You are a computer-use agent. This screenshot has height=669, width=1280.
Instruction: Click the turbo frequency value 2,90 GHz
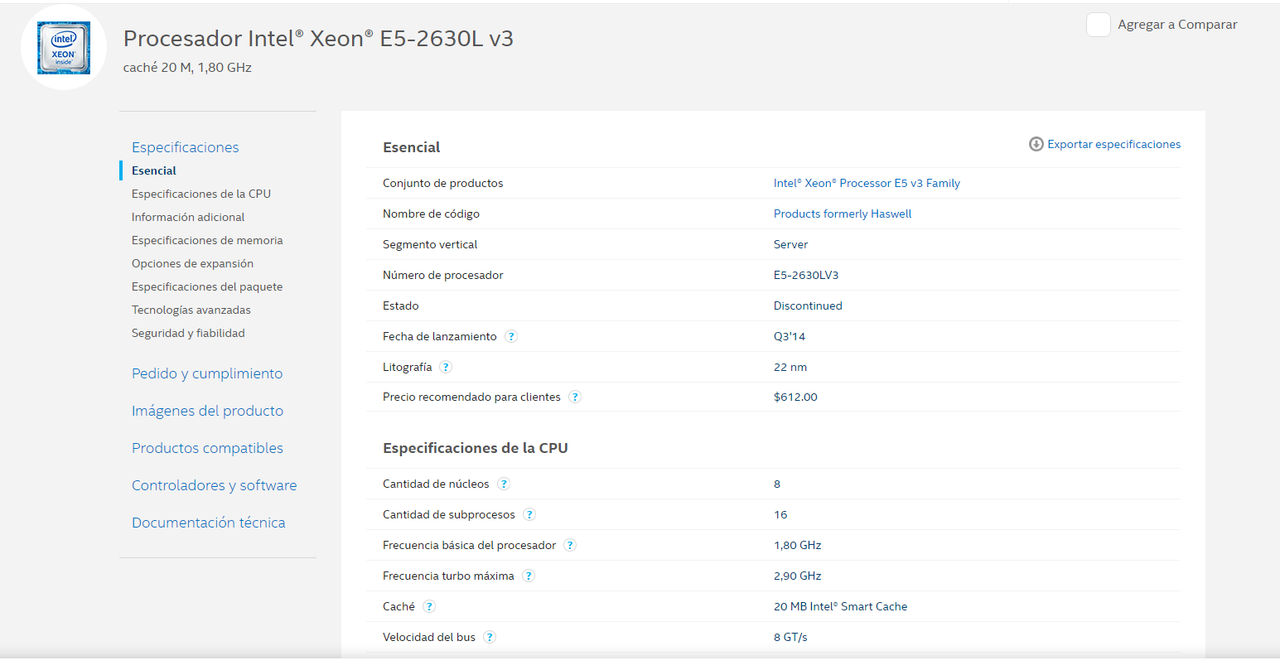click(x=797, y=576)
